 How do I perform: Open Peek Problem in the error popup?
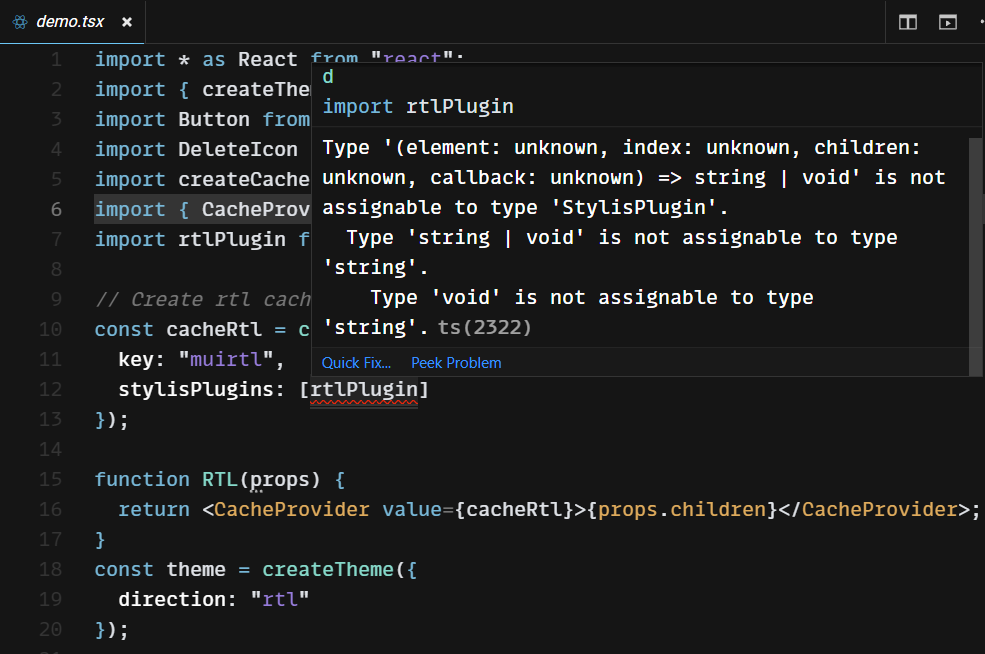[456, 362]
